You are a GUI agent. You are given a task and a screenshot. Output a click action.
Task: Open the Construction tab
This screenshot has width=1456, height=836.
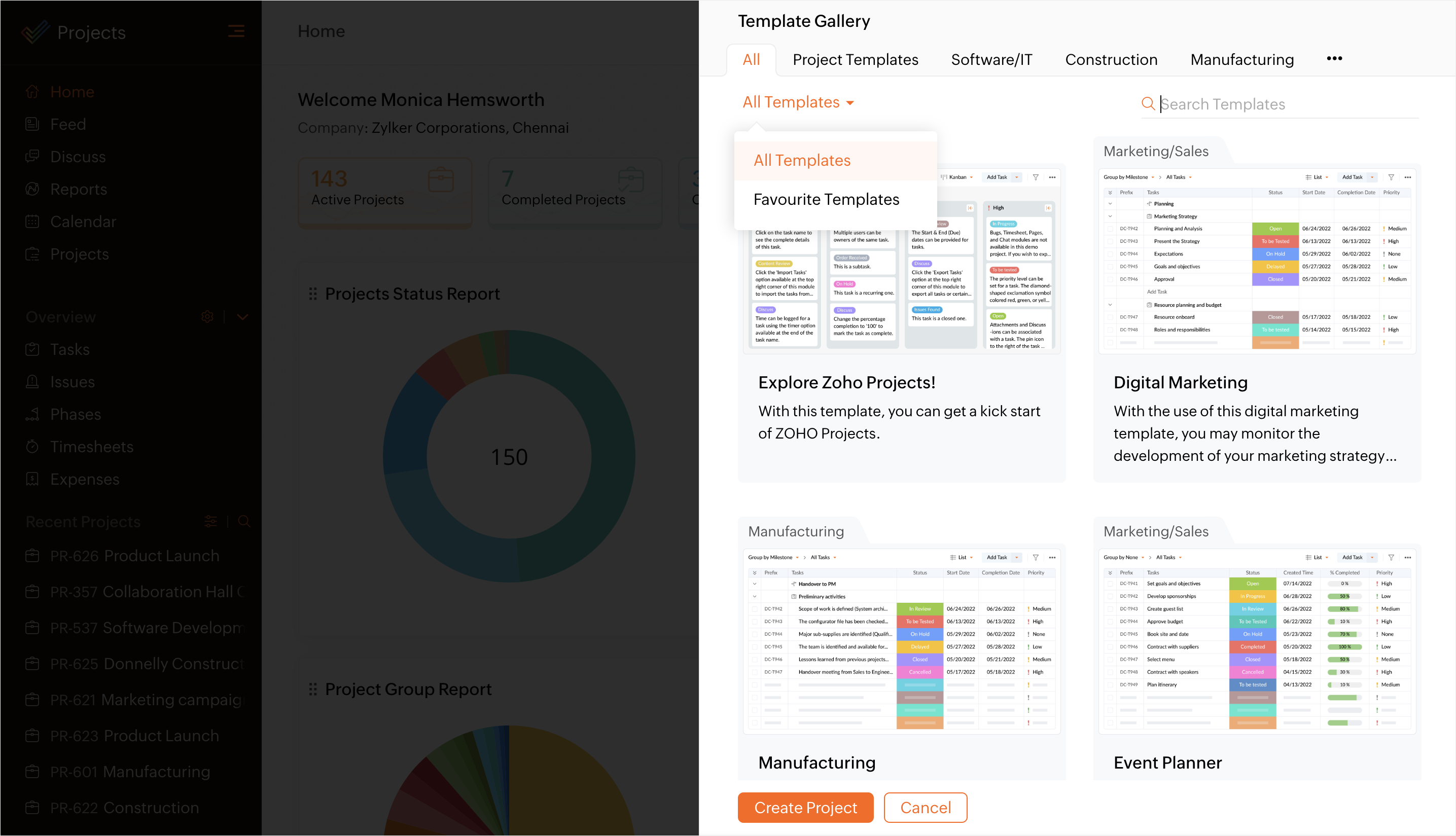[x=1111, y=60]
